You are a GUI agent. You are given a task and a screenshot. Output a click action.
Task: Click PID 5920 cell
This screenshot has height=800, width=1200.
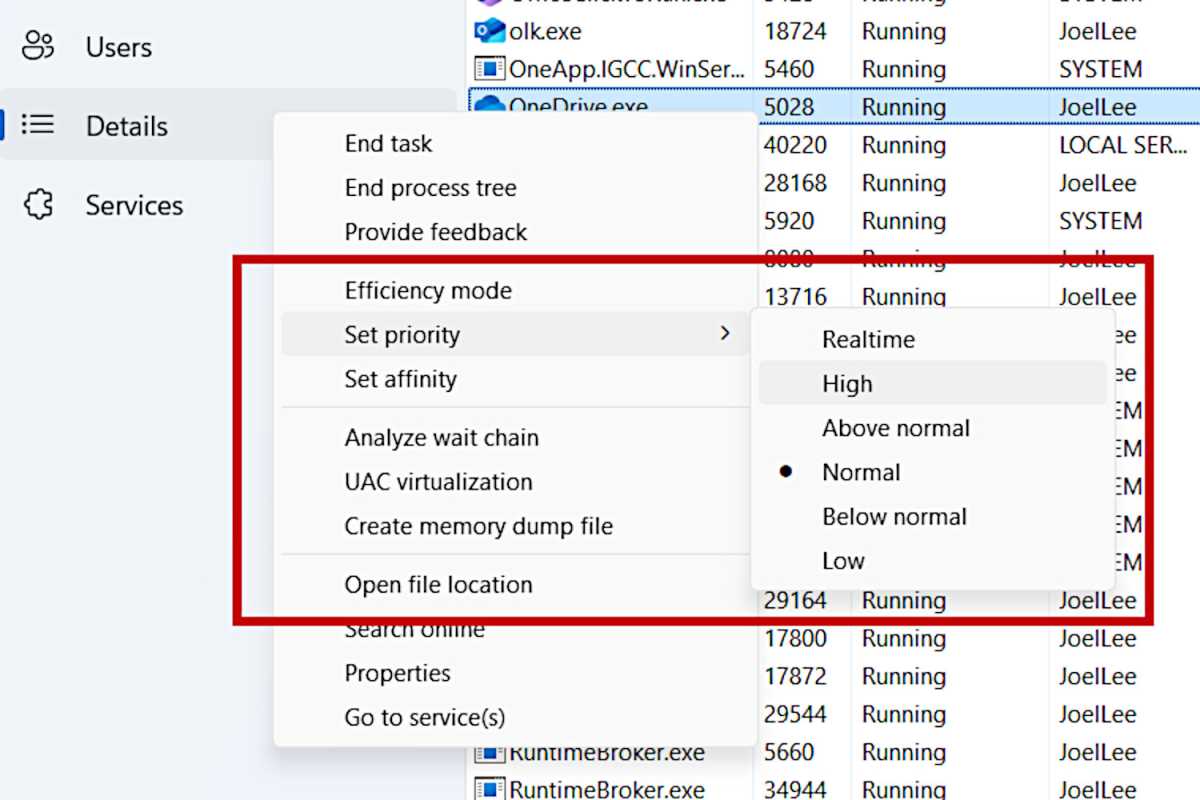[789, 221]
